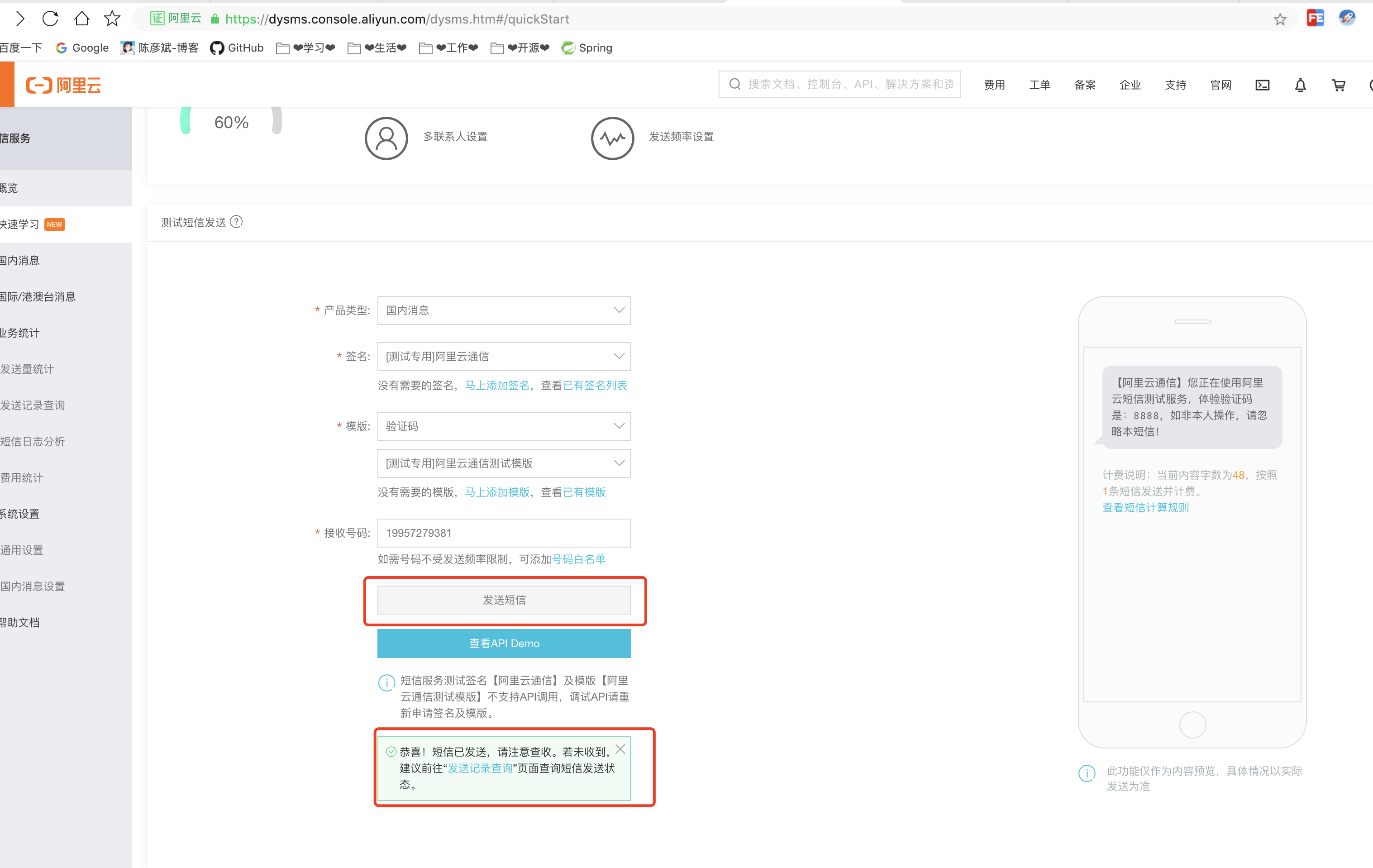Focus the 接收号码 input field
Image resolution: width=1373 pixels, height=868 pixels.
504,533
